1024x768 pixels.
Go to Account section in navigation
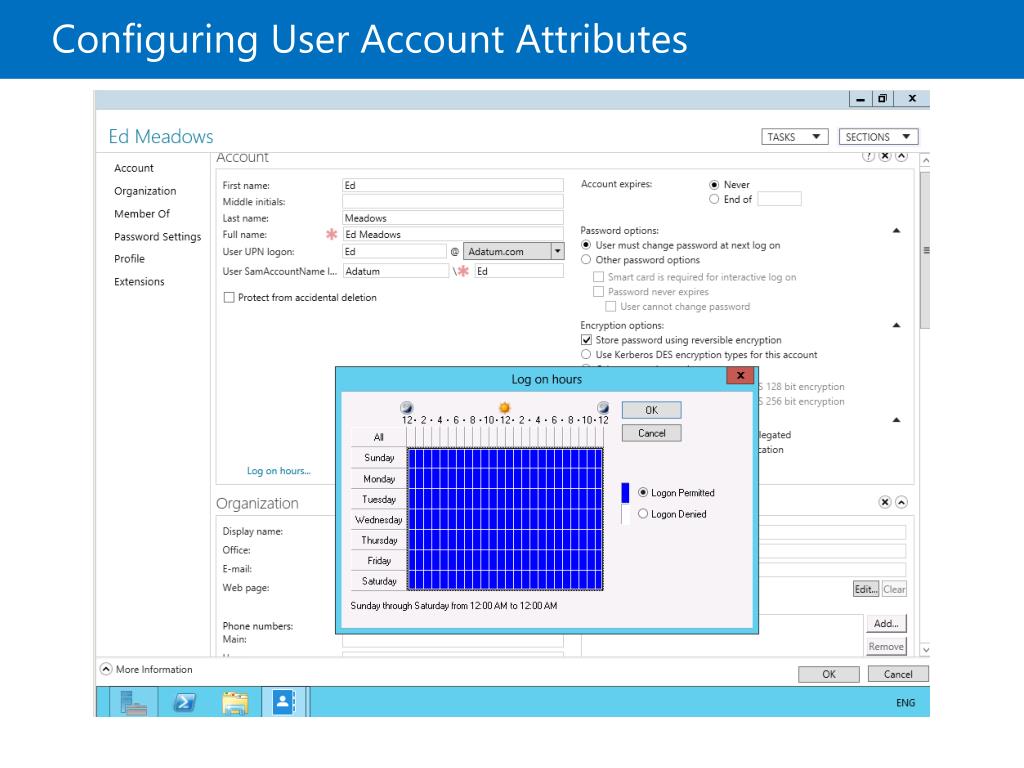pyautogui.click(x=134, y=168)
